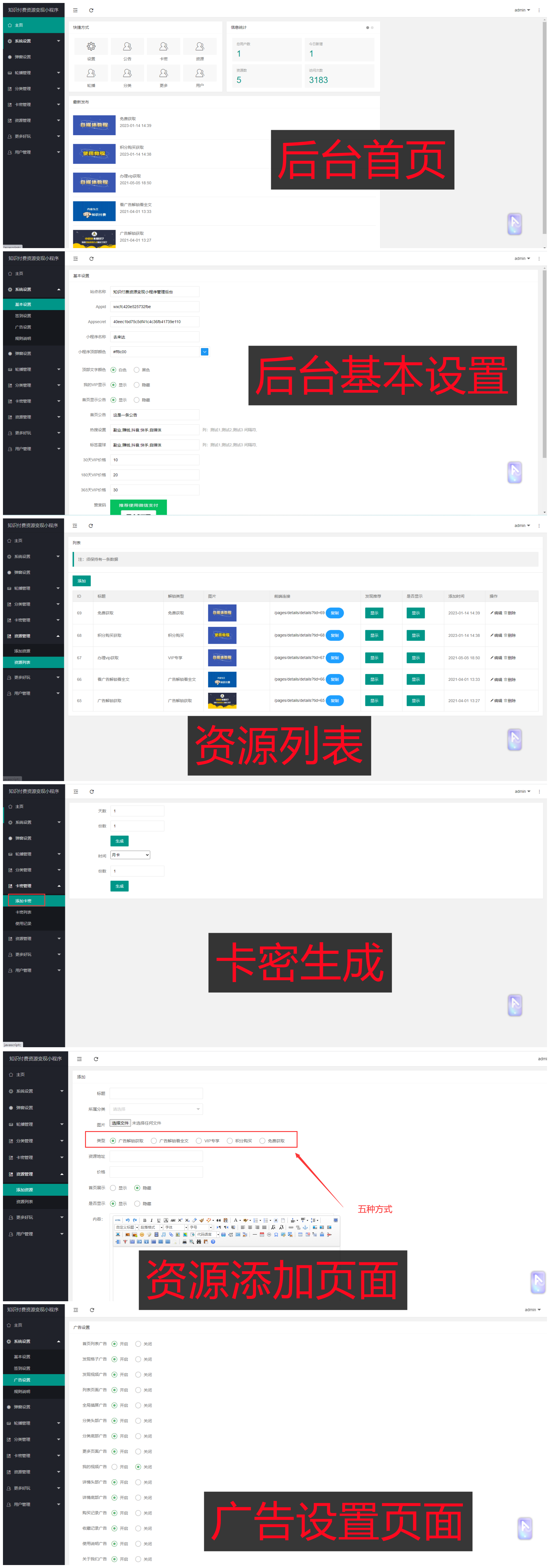
Task: Edit resource row 69 免费获取
Action: 496,614
